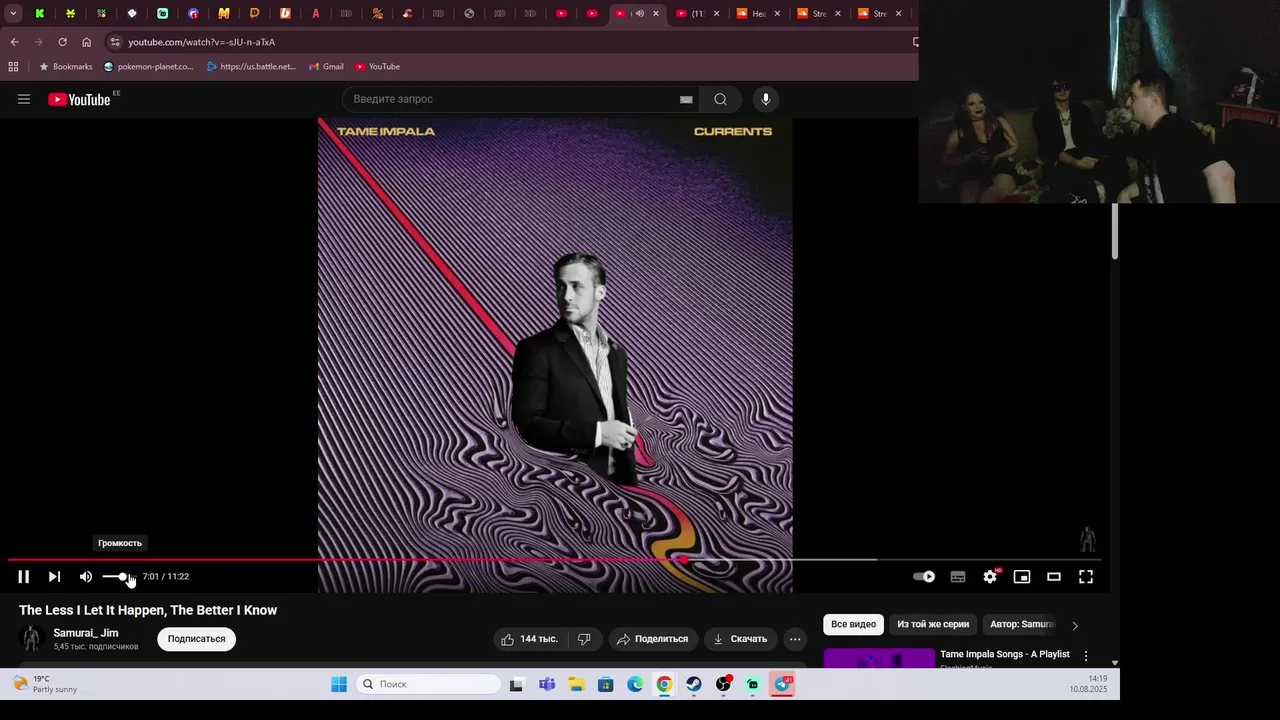1280x720 pixels.
Task: Click the page vertical scrollbar thumb
Action: point(1115,232)
